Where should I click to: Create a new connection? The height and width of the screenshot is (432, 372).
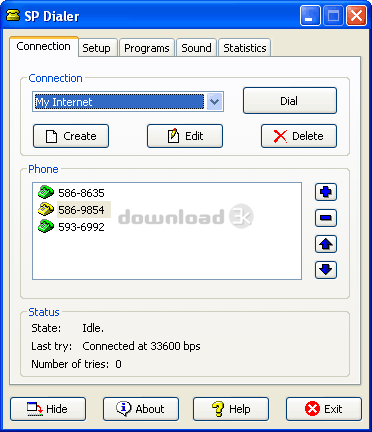(71, 136)
